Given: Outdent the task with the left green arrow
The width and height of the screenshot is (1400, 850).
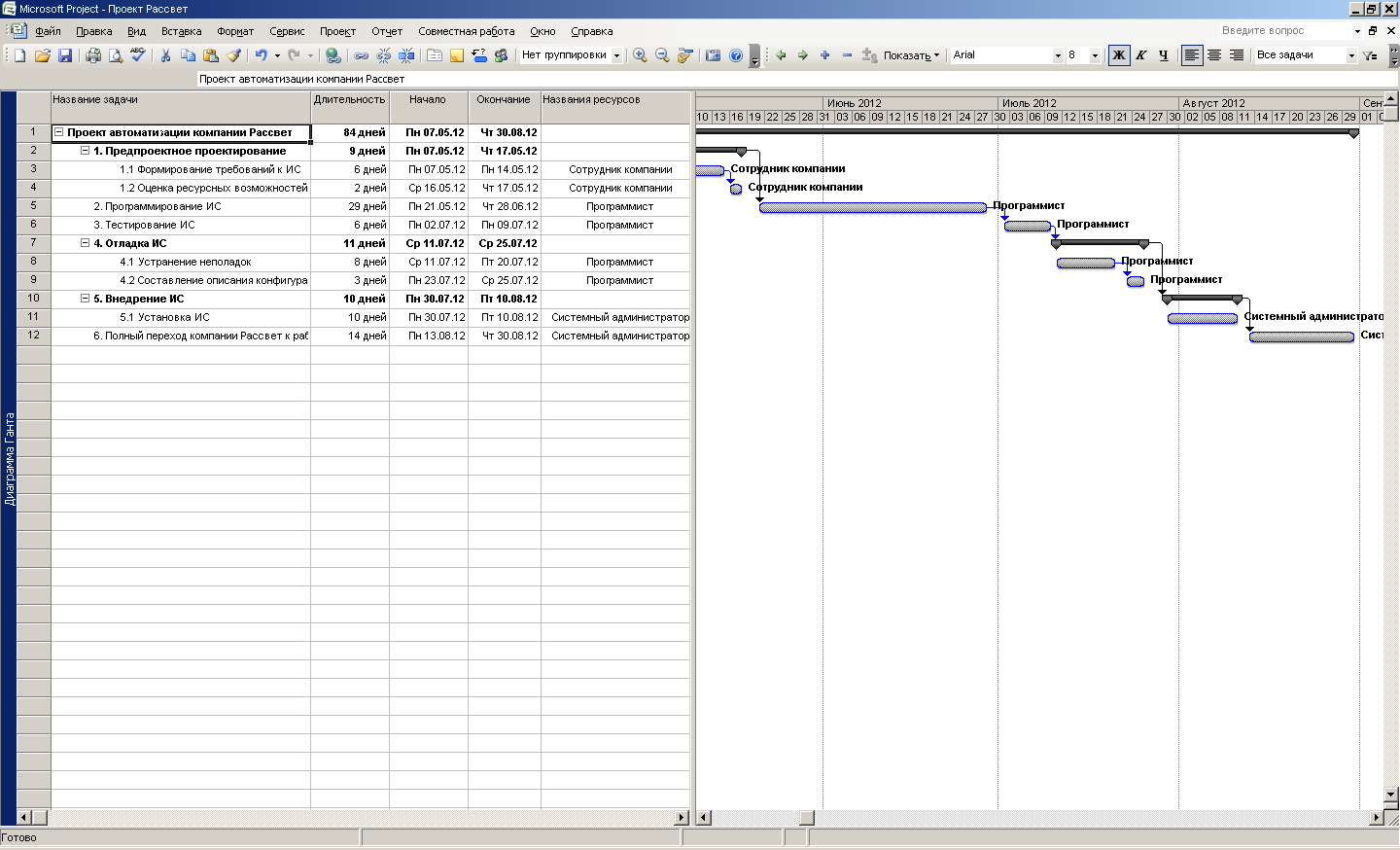Looking at the screenshot, I should (x=781, y=55).
